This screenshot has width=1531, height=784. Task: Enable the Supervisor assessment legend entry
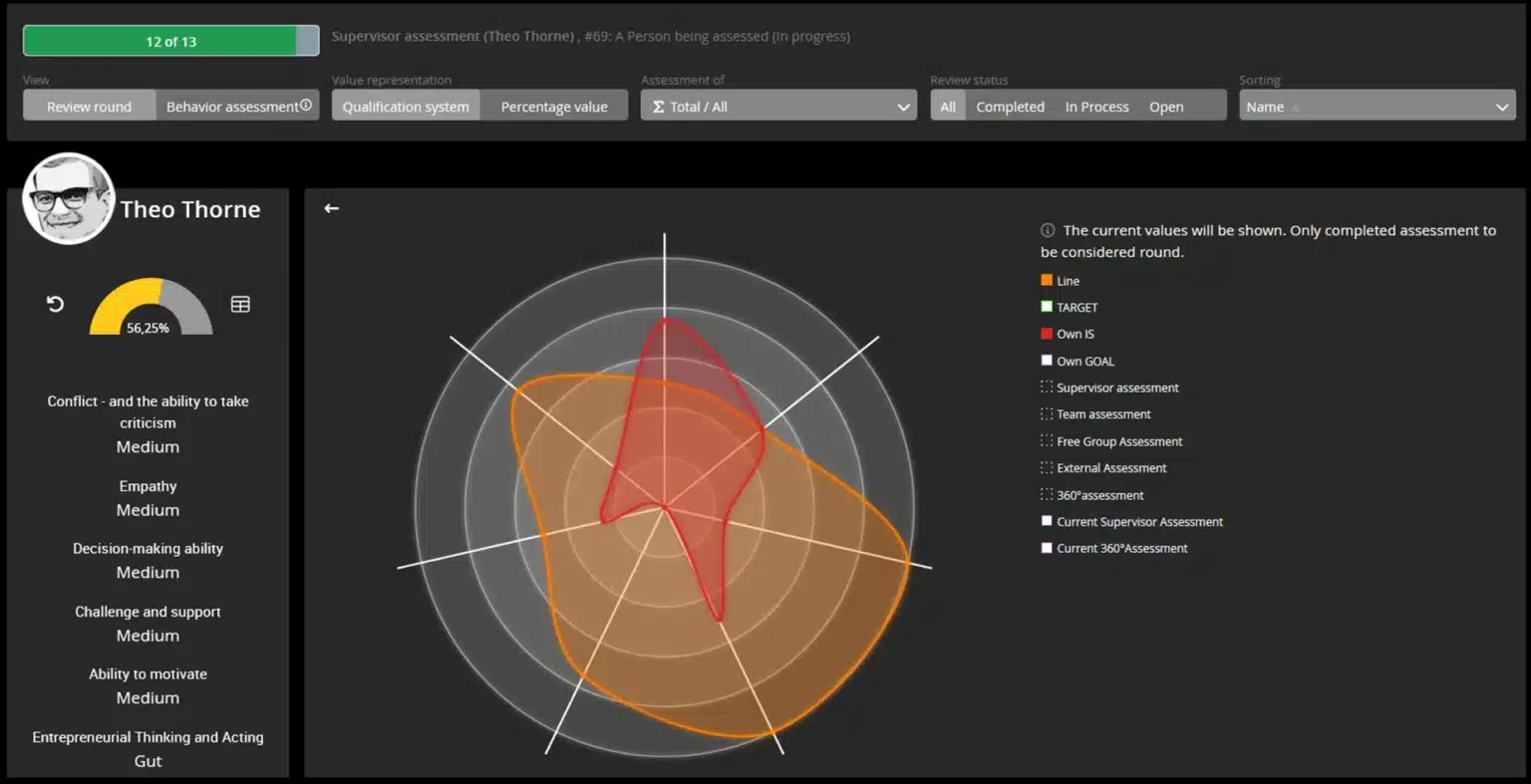click(x=1047, y=388)
